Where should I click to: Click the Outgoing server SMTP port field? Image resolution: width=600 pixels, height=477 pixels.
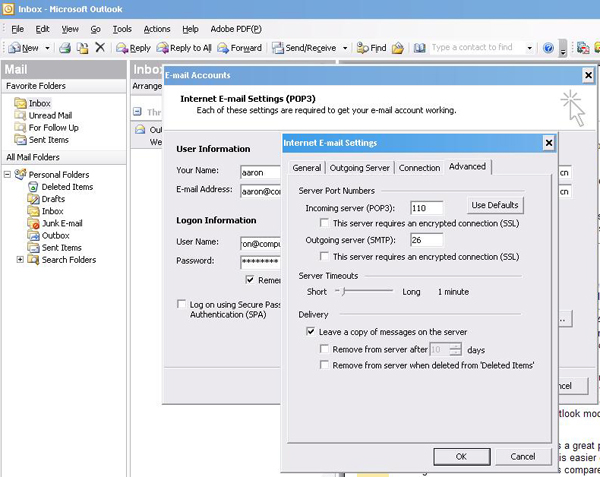click(426, 240)
